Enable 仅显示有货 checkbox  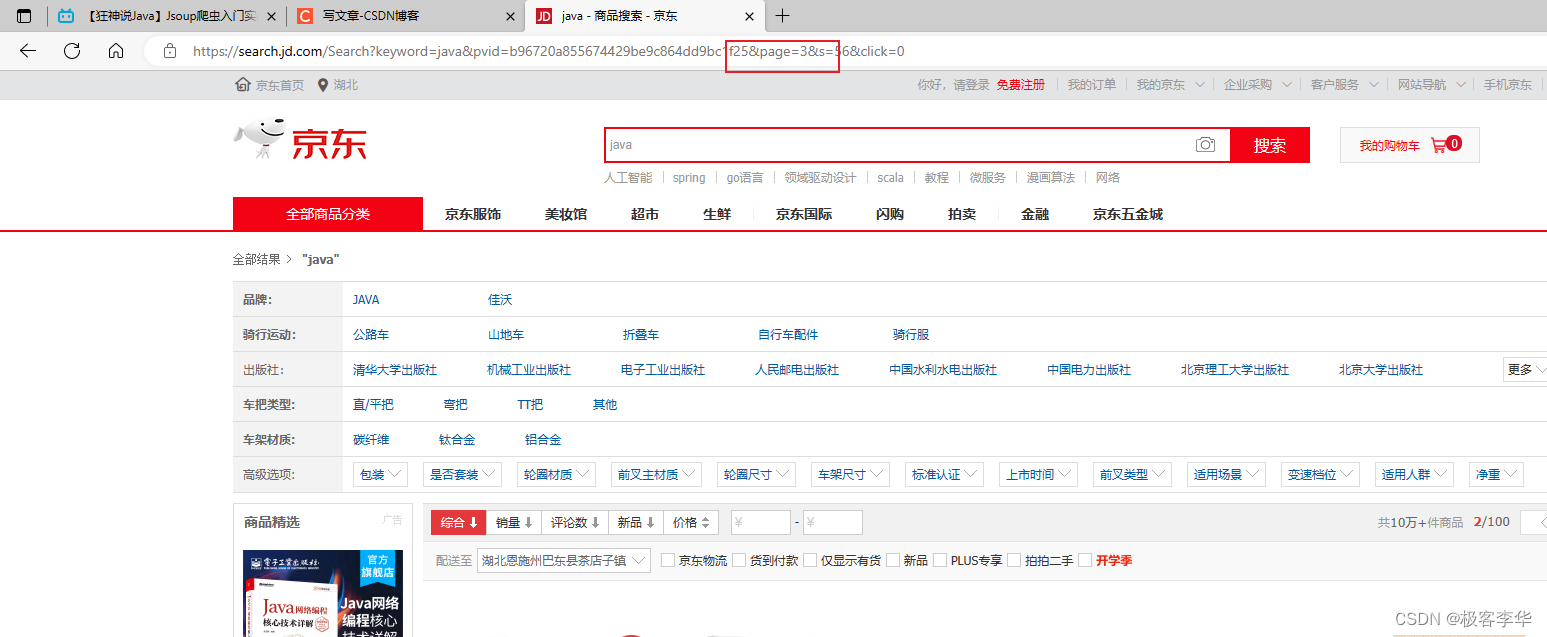point(810,560)
